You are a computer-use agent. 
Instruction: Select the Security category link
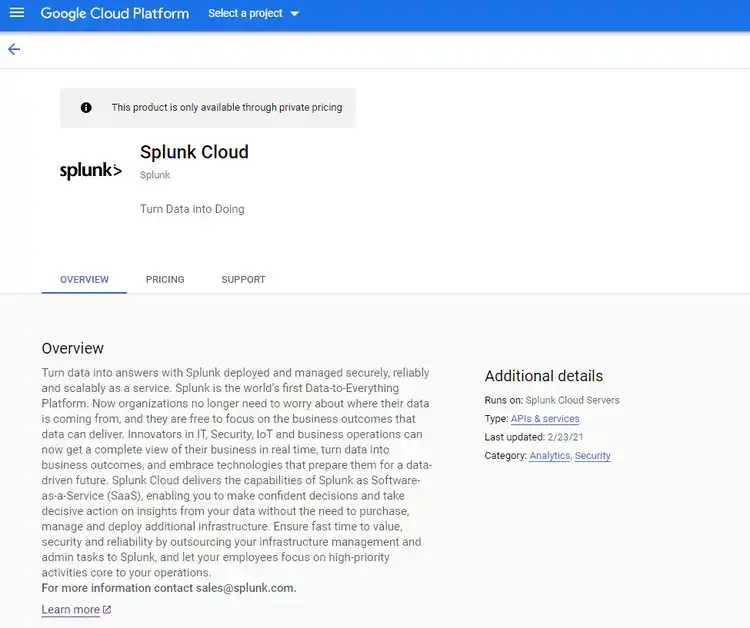[592, 456]
